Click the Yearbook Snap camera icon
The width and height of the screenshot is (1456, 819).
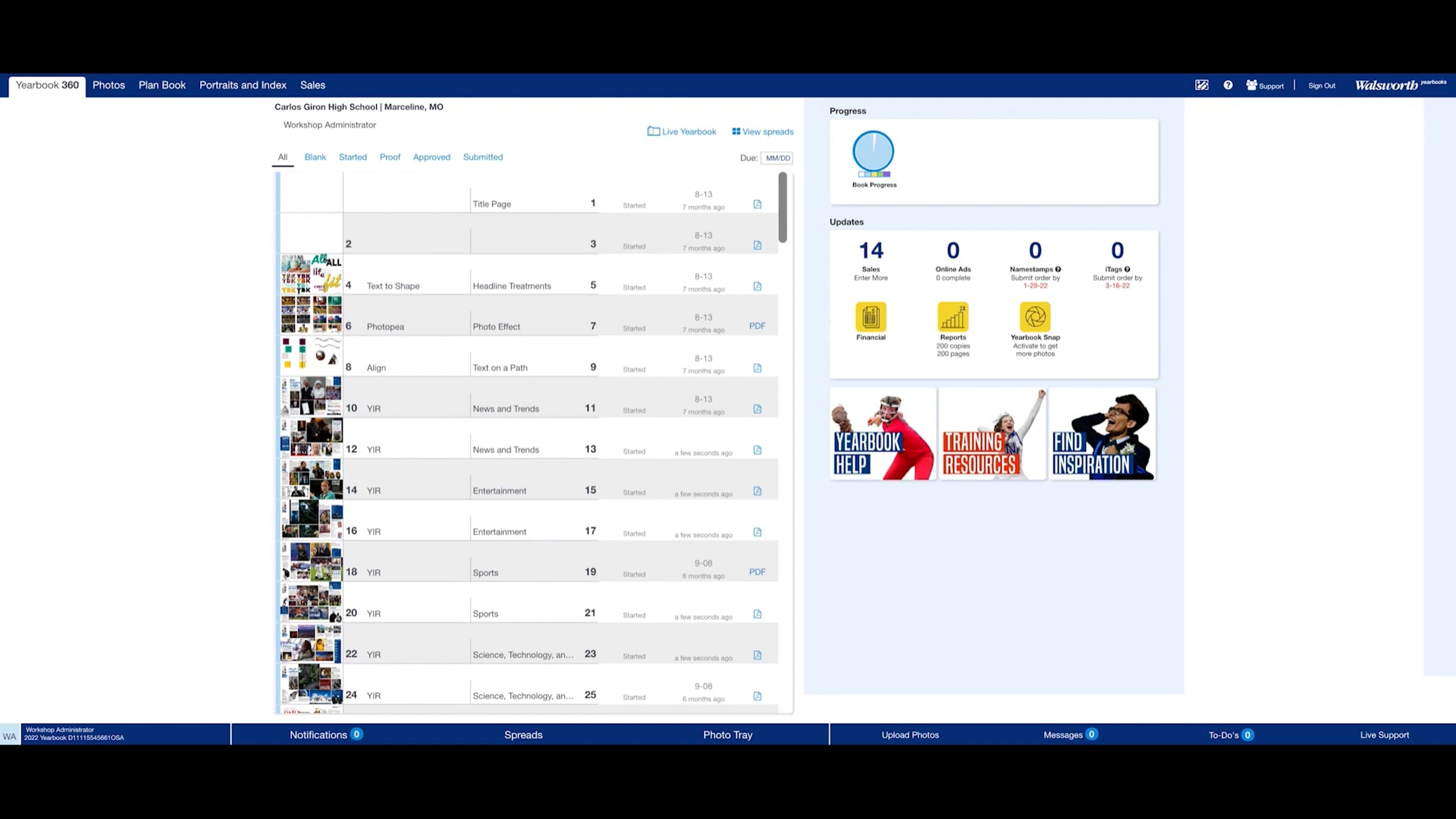pos(1035,317)
